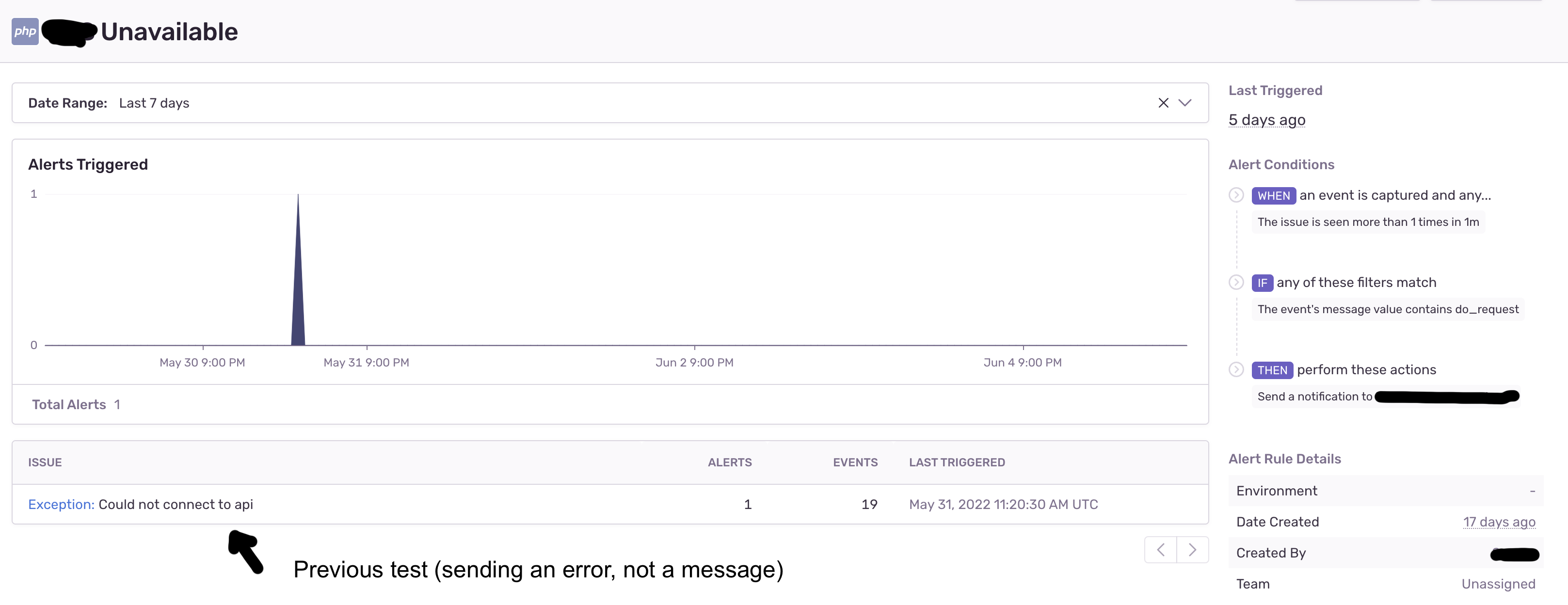Click the ISSUE column header

click(x=45, y=462)
